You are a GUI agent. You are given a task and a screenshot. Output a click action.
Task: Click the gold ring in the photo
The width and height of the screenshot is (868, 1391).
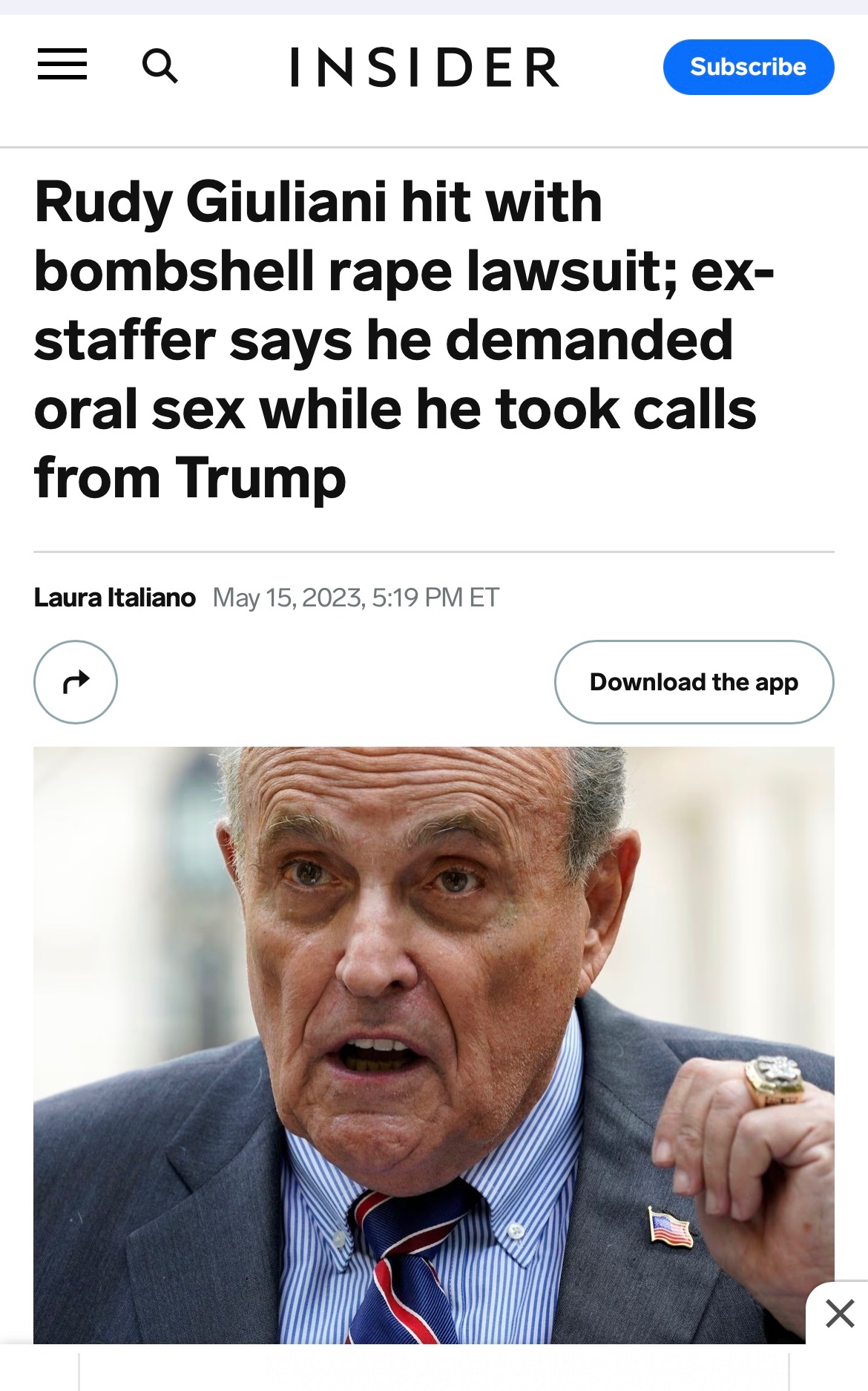pos(775,1080)
